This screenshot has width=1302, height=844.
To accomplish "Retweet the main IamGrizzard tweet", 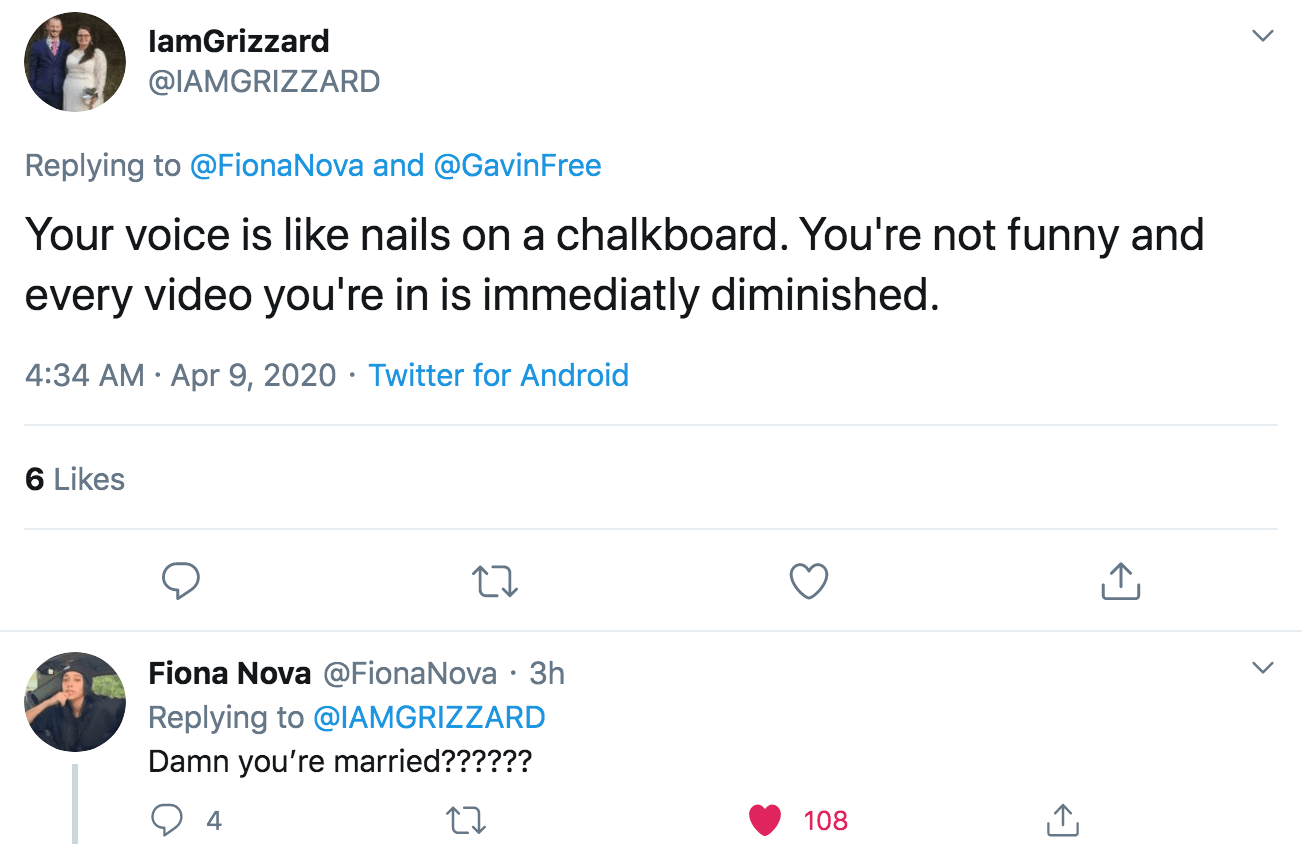I will tap(495, 580).
